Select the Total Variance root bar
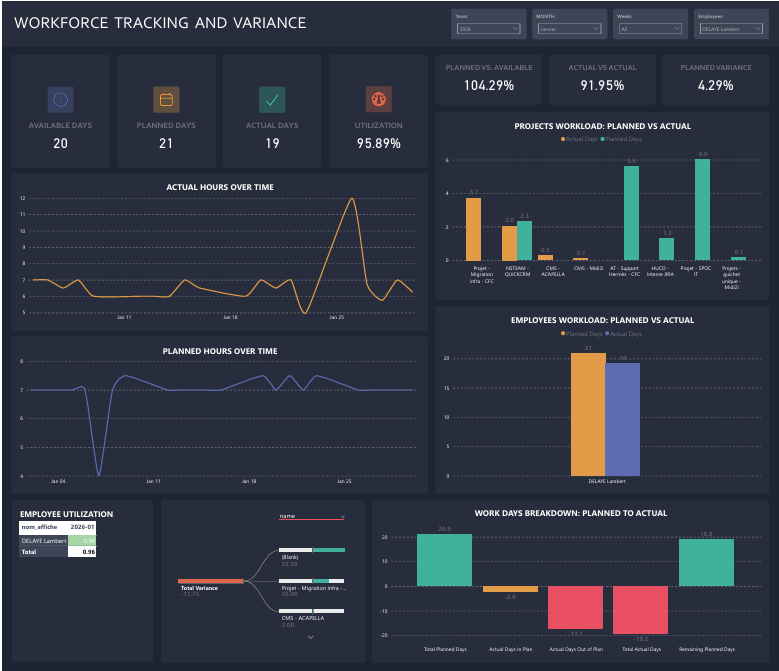Viewport: 779px width, 671px height. click(211, 581)
